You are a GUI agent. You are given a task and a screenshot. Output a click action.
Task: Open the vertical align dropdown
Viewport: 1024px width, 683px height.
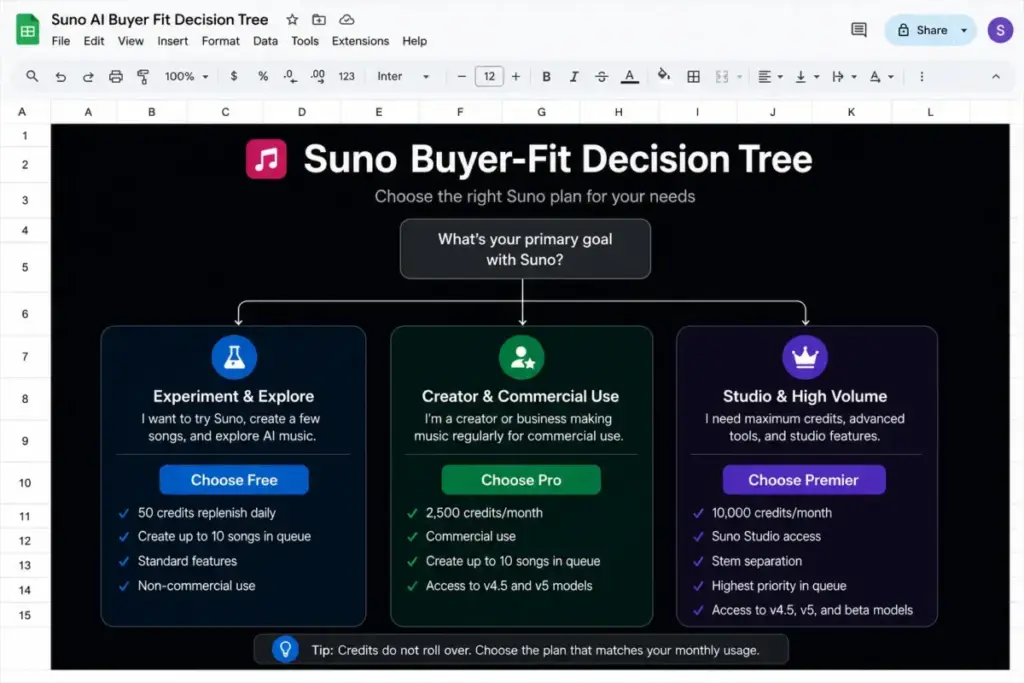coord(807,76)
